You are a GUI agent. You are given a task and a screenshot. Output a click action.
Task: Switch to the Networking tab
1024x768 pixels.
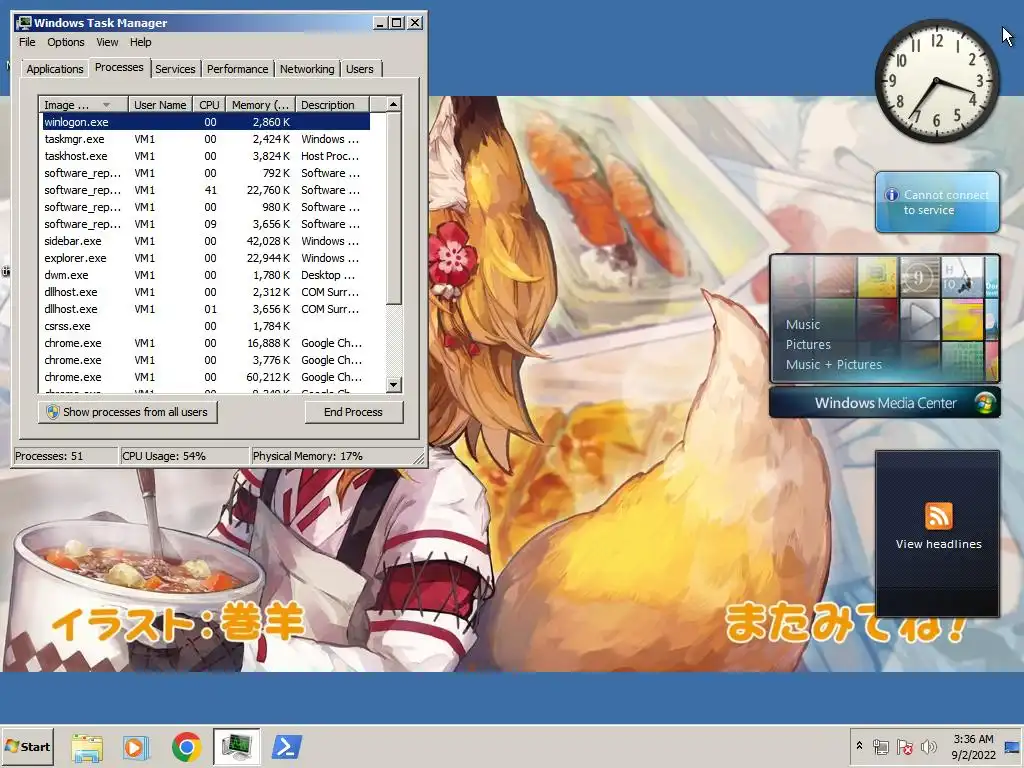coord(307,69)
